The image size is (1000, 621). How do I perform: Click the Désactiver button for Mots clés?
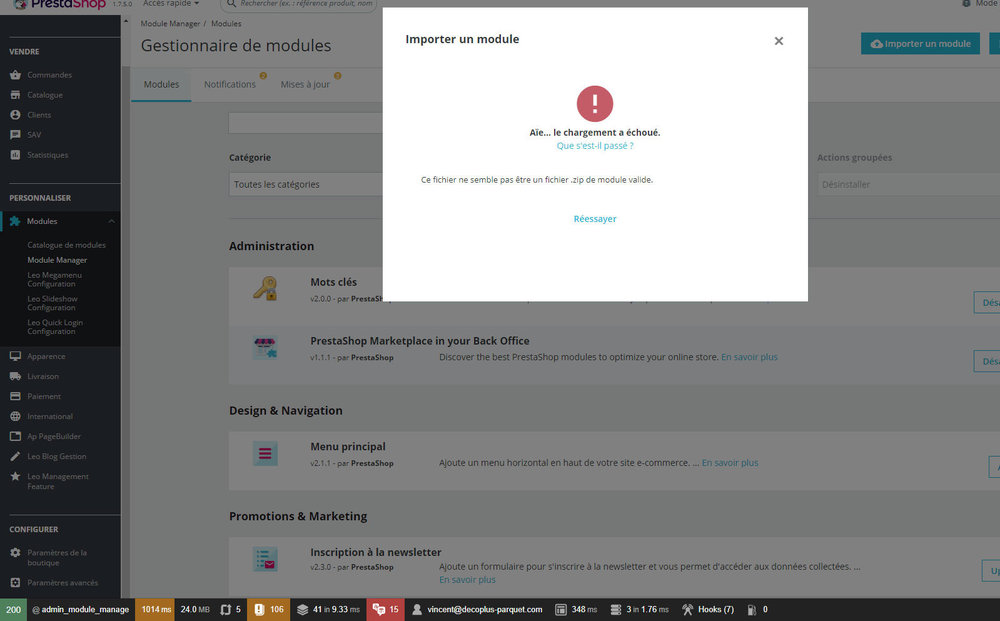(987, 302)
